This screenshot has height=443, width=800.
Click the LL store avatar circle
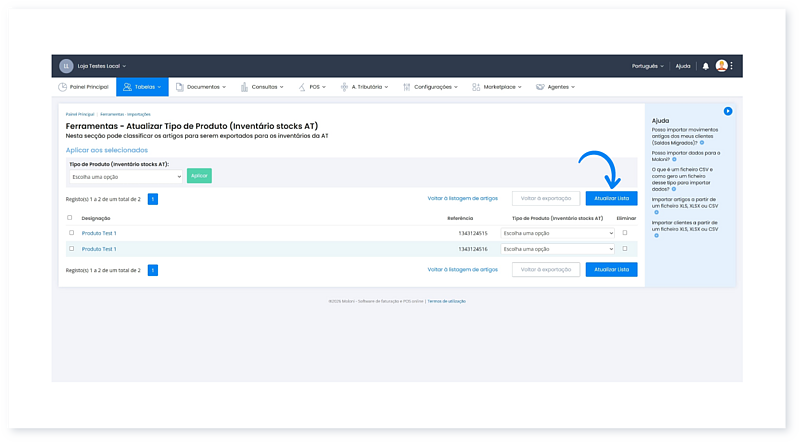coord(66,66)
